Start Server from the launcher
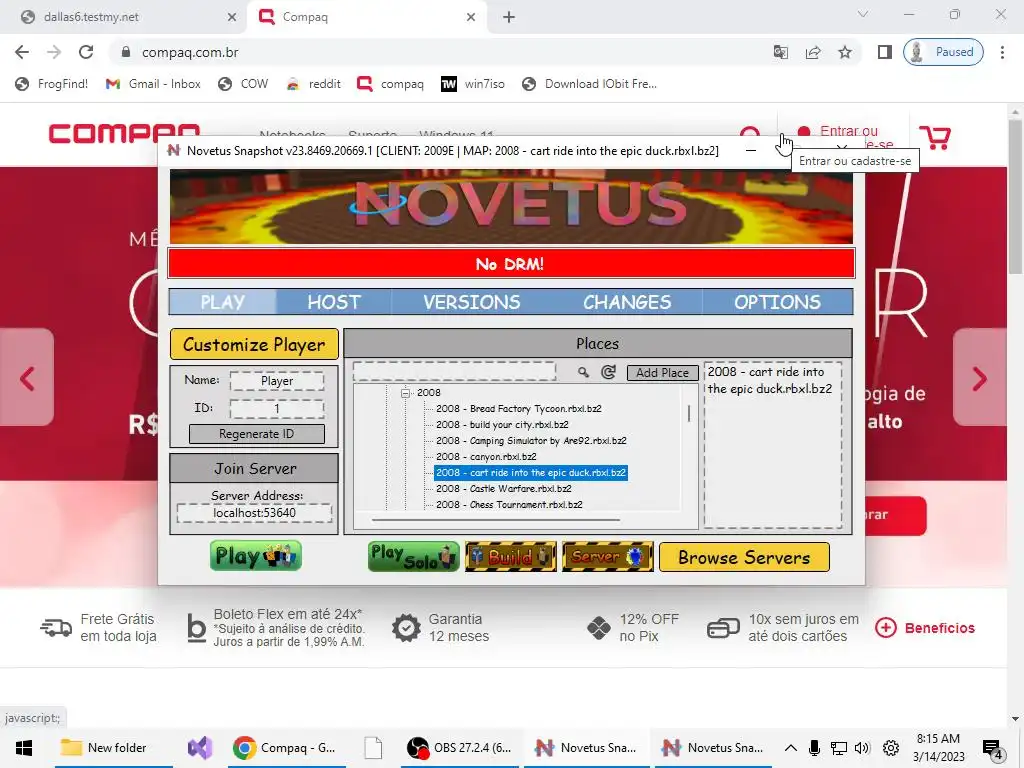The image size is (1024, 768). (607, 556)
